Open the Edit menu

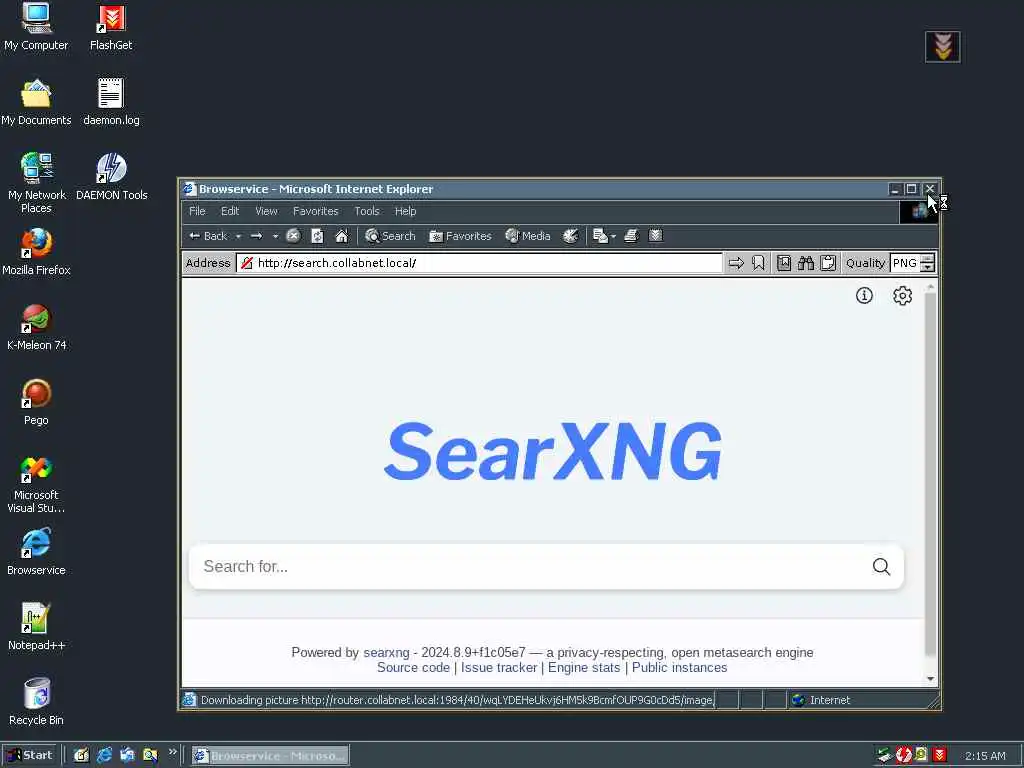230,211
